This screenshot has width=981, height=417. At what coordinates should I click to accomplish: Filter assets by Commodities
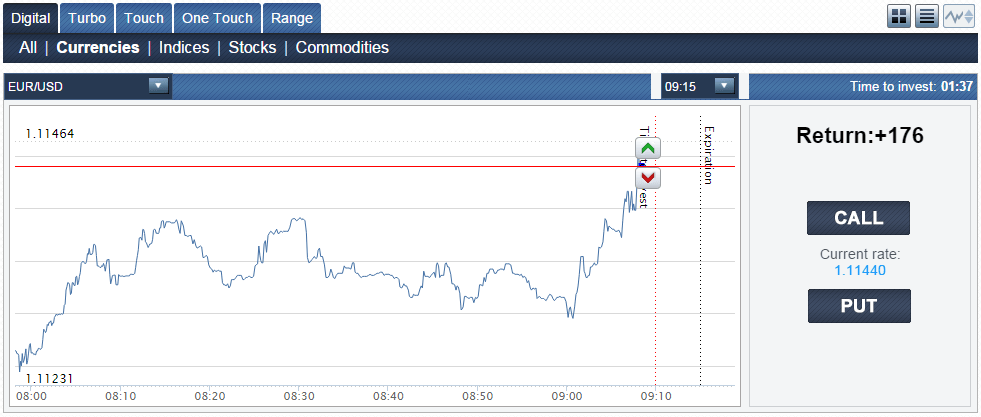(342, 47)
